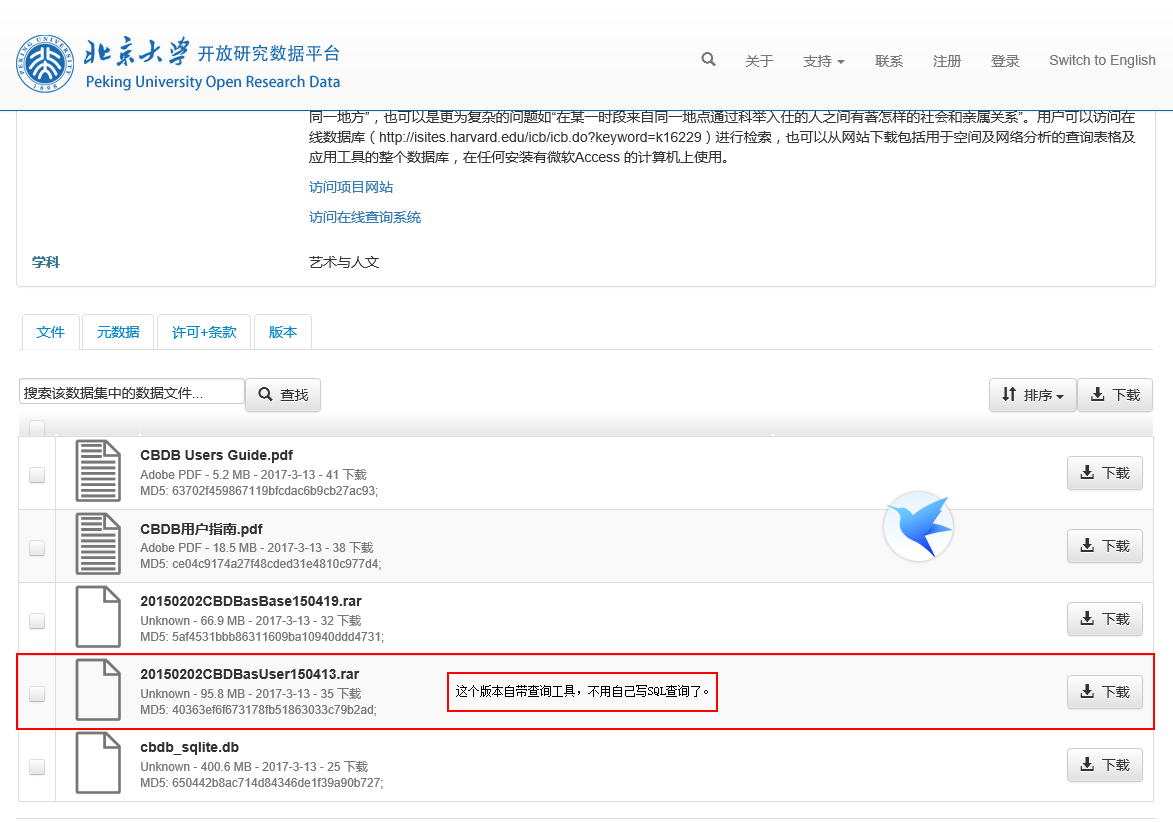Screen dimensions: 1173x822
Task: Click the file icon for 20150202CBDBasBase150419.rar
Action: click(97, 617)
